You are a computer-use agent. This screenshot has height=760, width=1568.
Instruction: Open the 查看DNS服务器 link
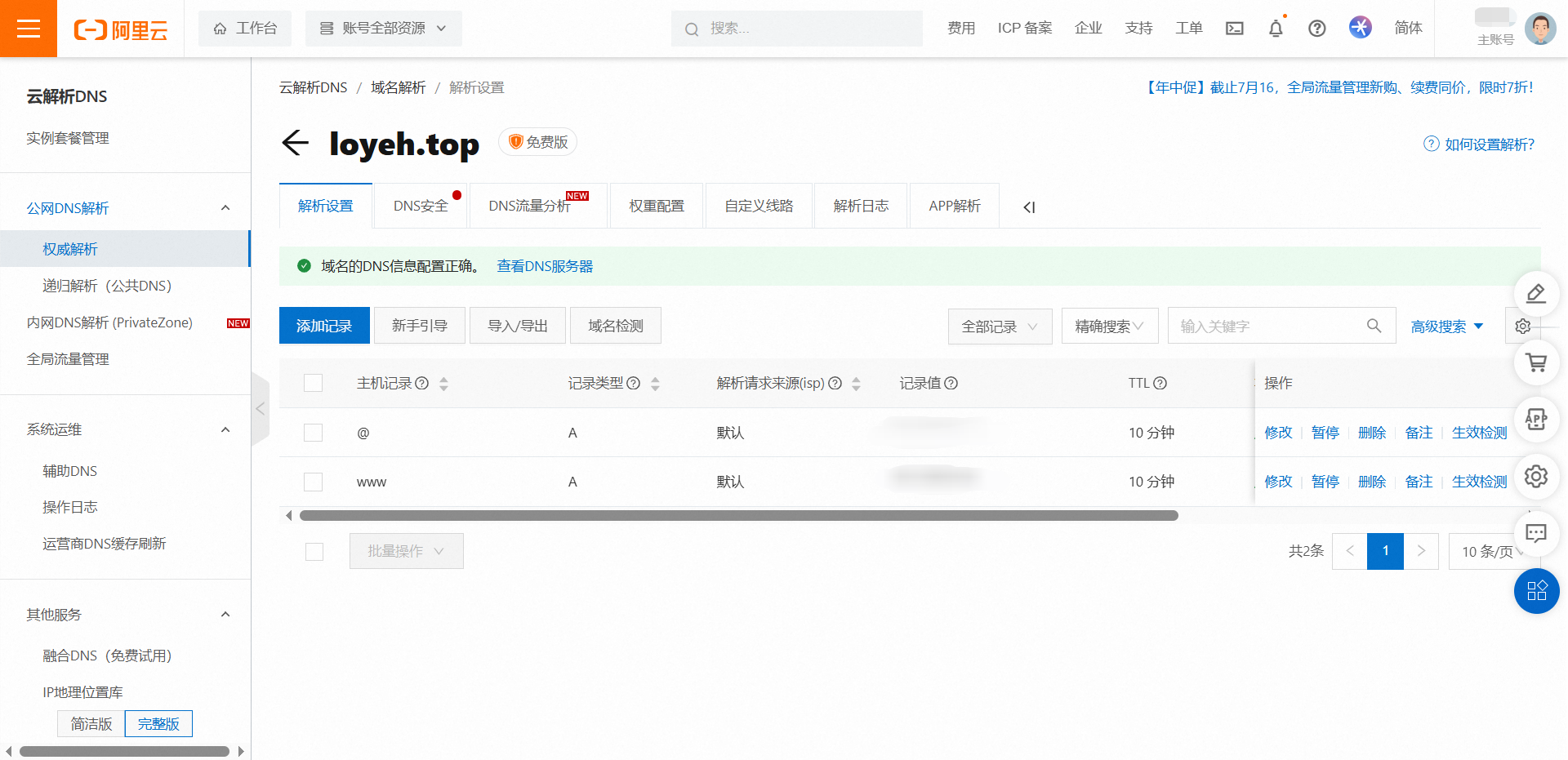tap(543, 265)
